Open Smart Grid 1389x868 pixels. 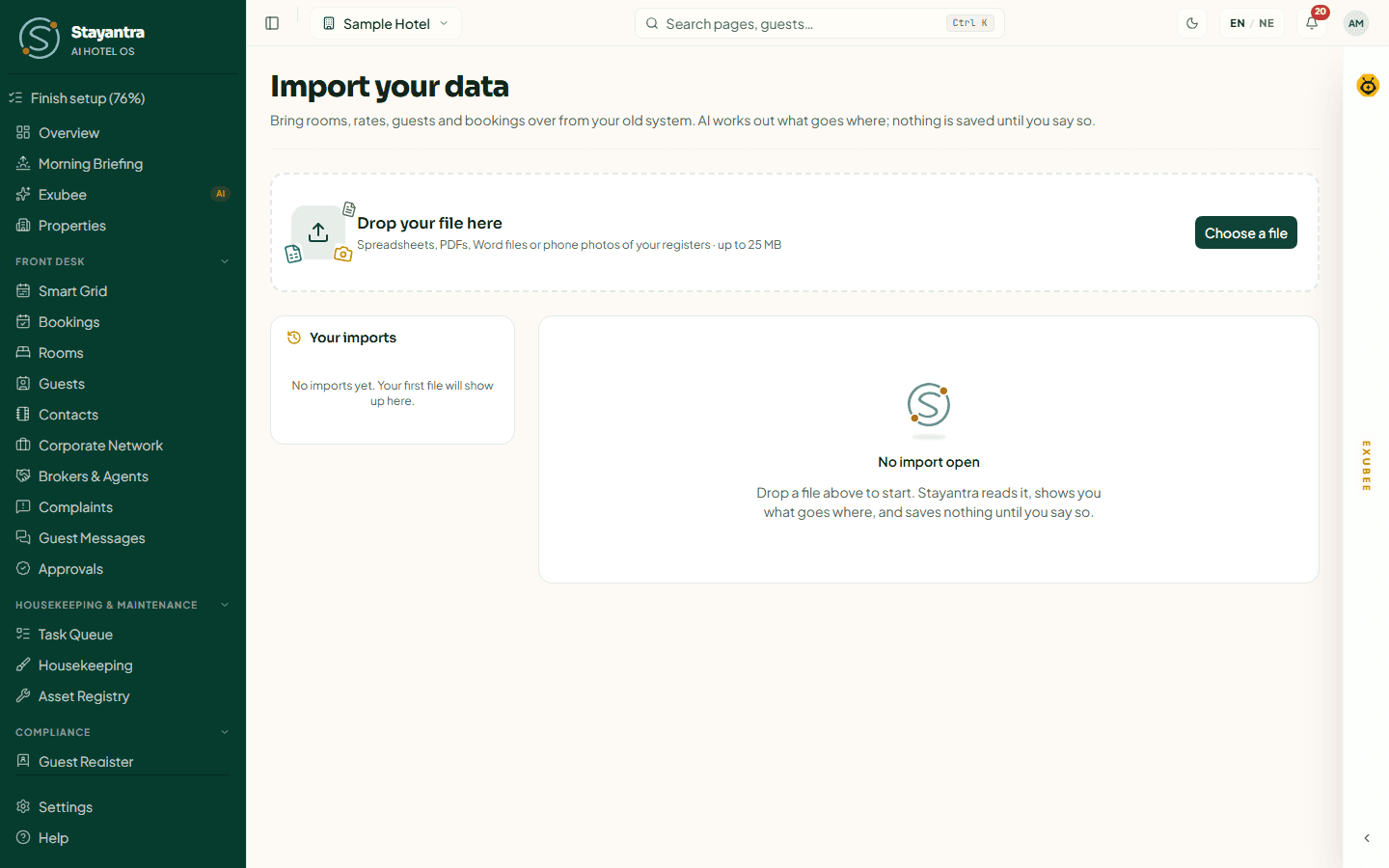pos(123,291)
